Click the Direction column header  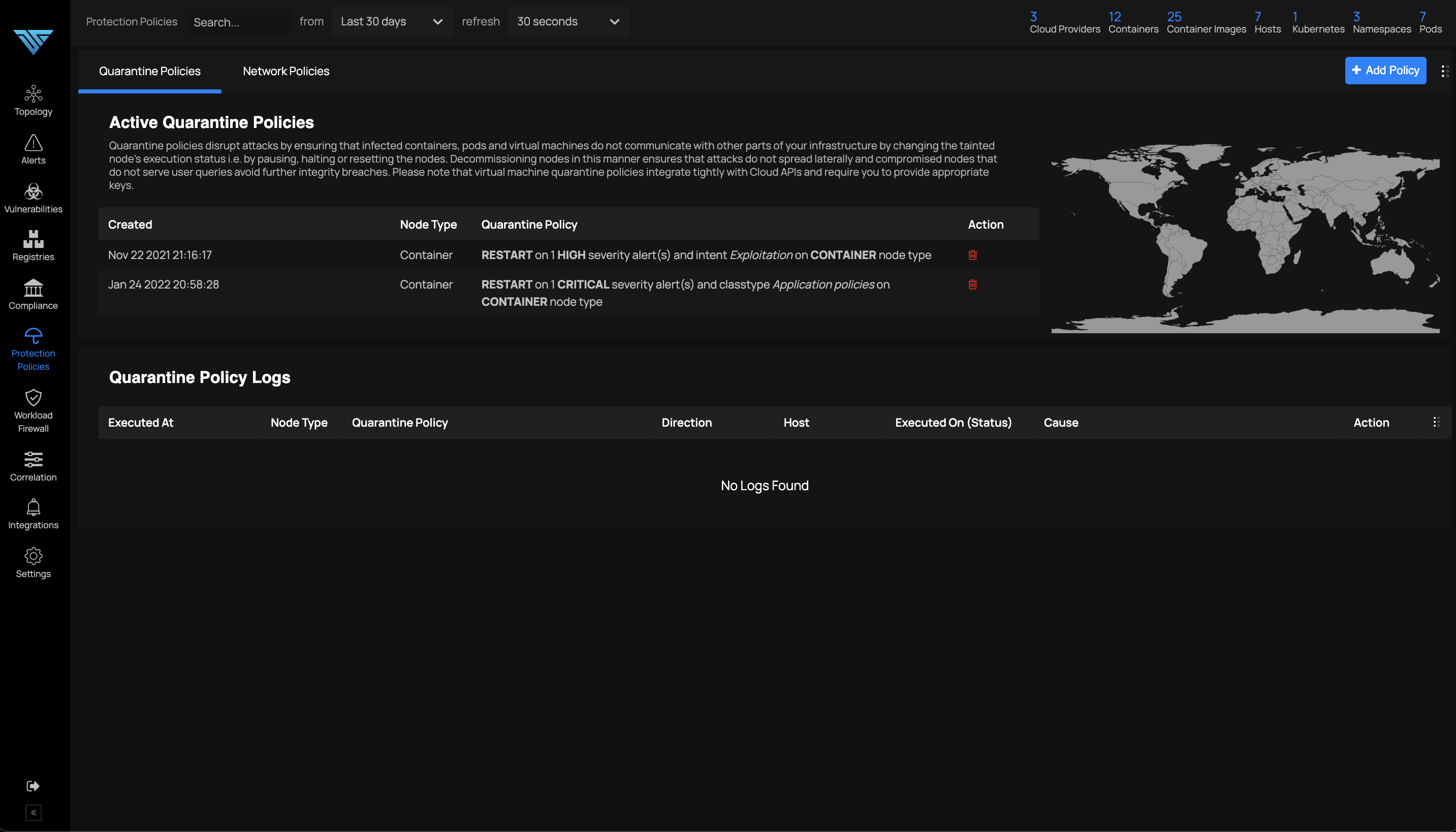(686, 422)
